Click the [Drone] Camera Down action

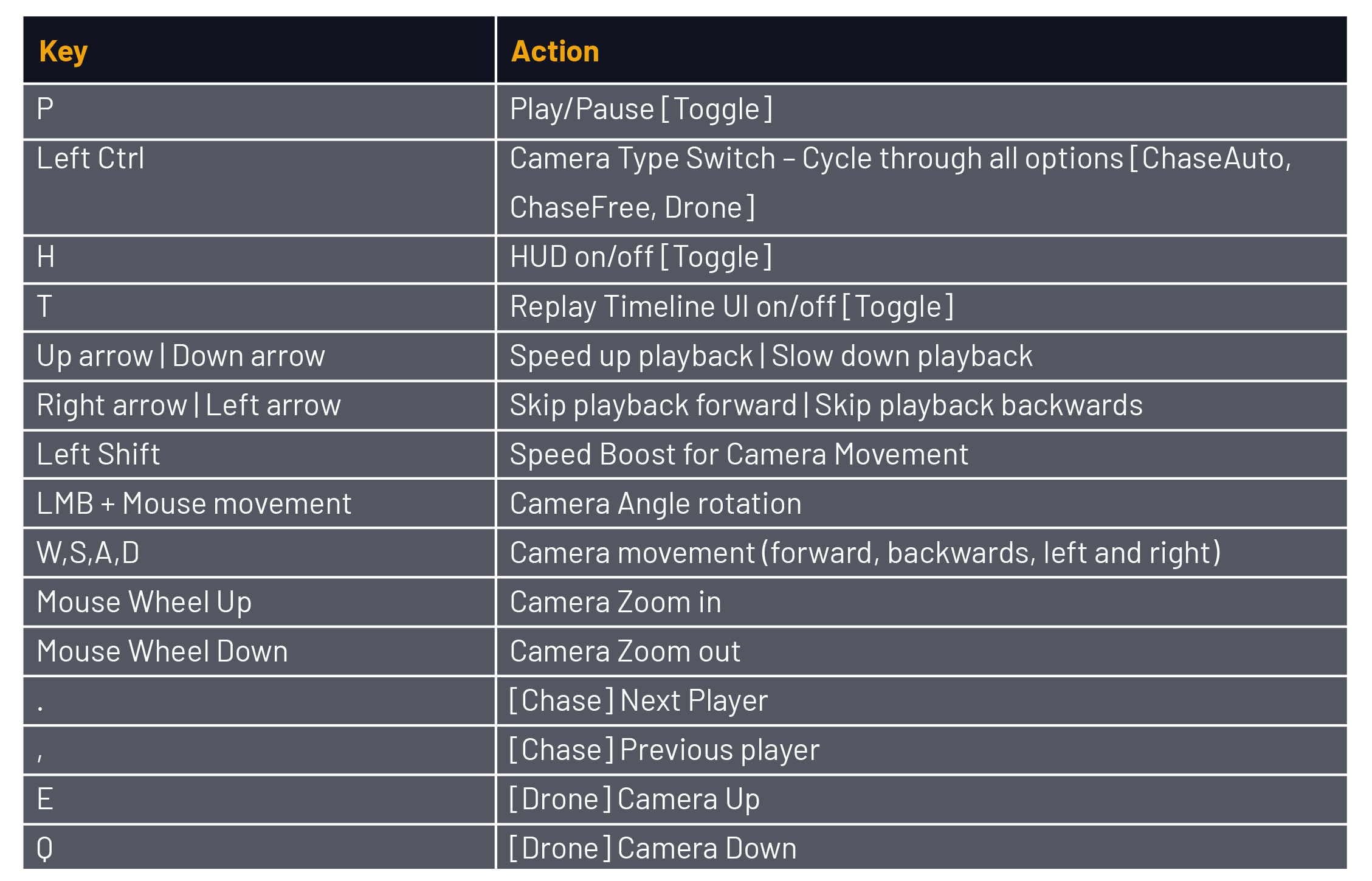pyautogui.click(x=652, y=848)
